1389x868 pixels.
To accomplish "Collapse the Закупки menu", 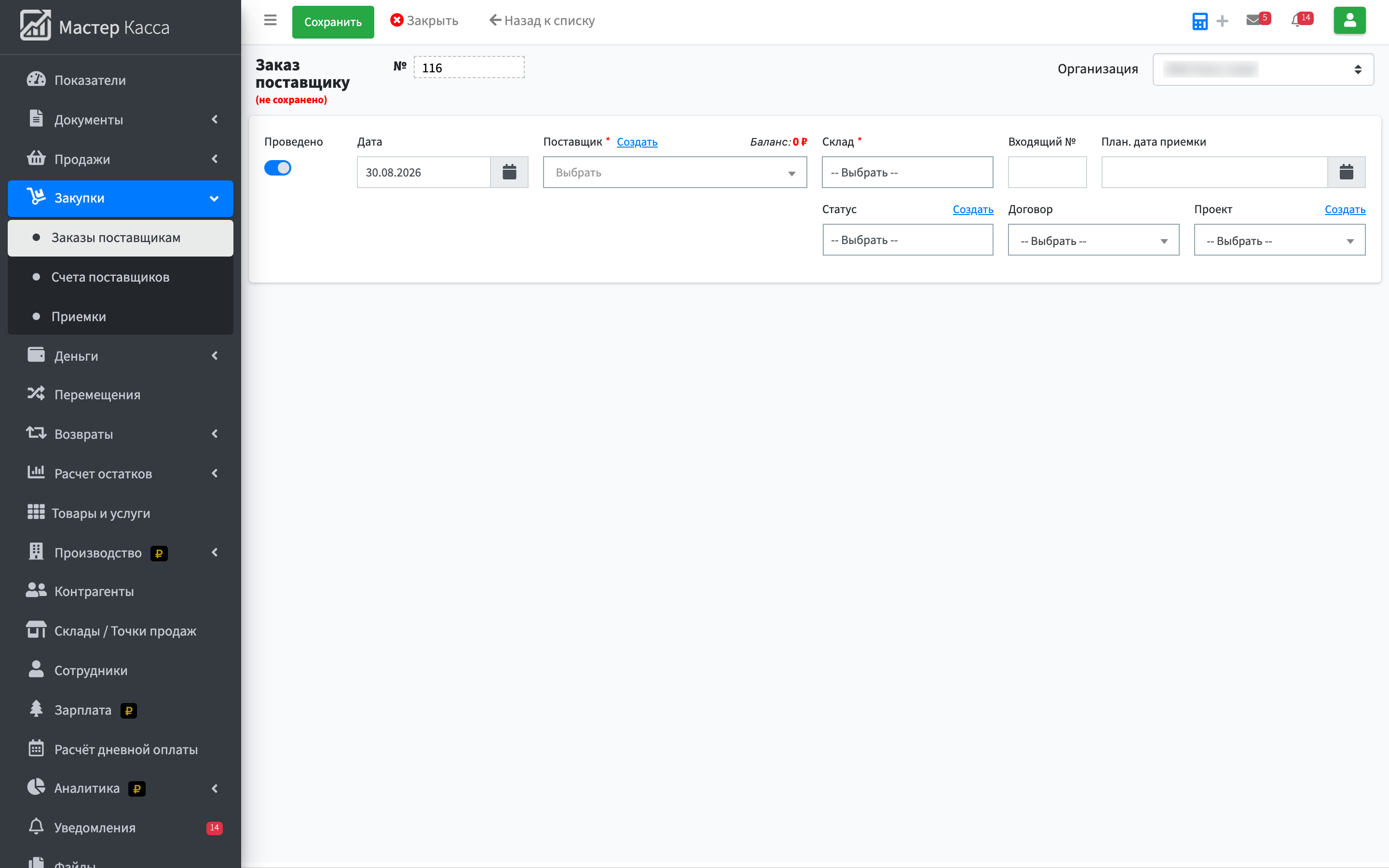I will [121, 199].
